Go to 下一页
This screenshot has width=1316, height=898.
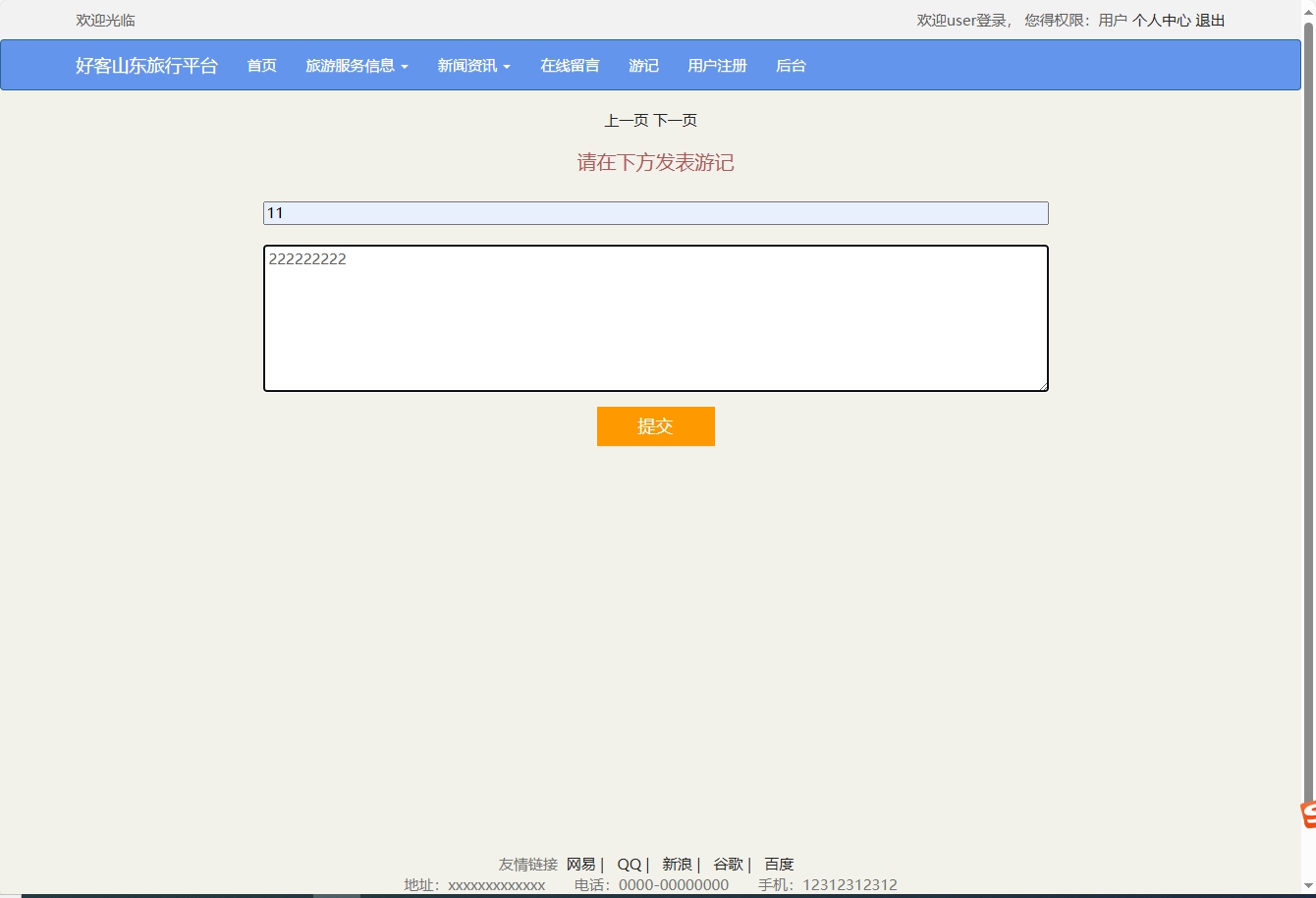point(676,121)
